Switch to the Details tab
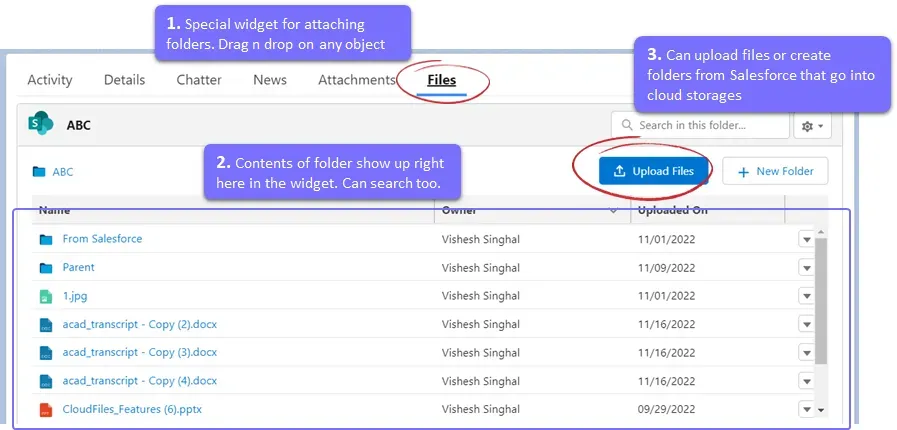The width and height of the screenshot is (897, 430). 124,80
